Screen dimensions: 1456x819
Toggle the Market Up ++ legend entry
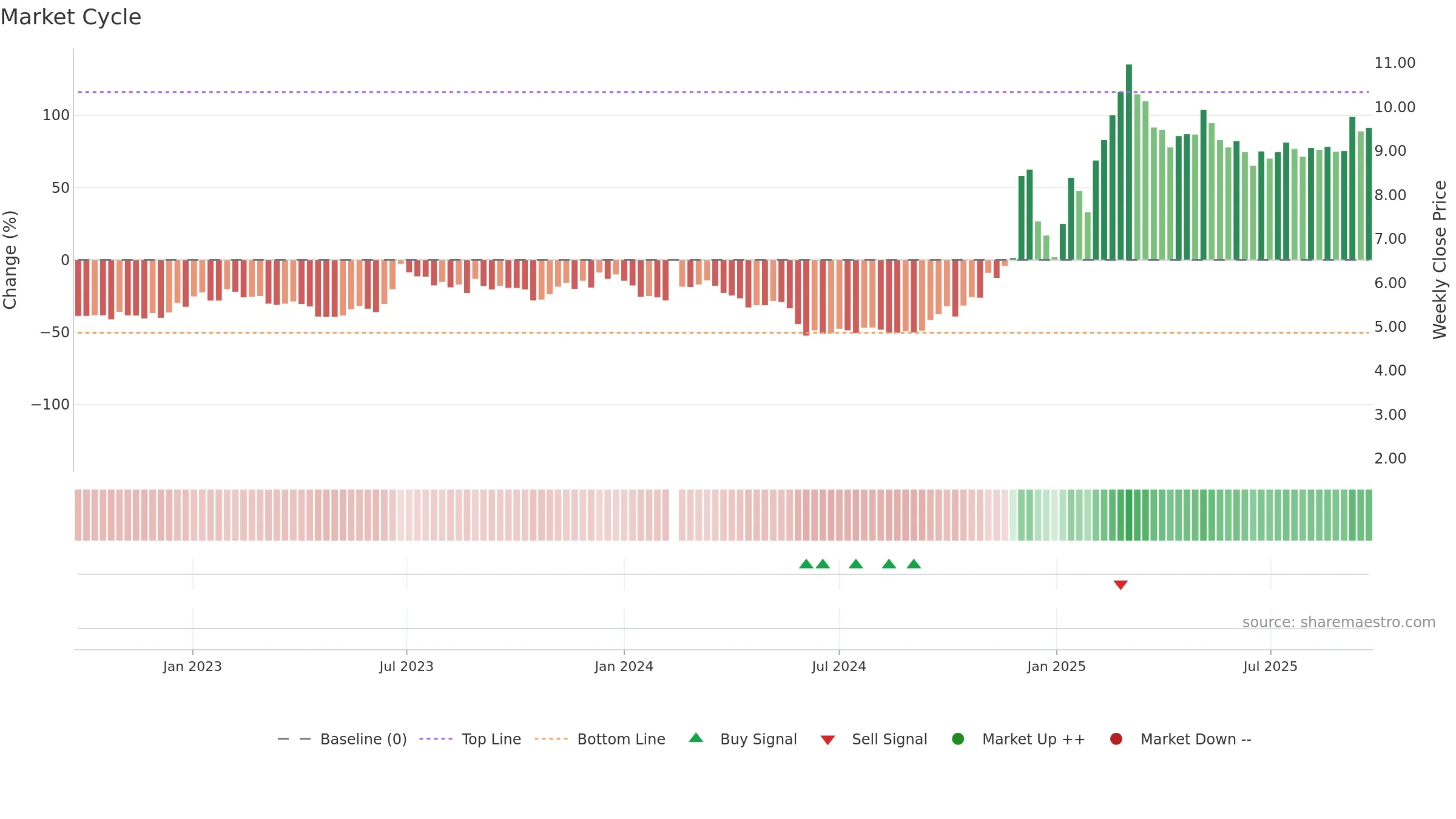[1019, 739]
